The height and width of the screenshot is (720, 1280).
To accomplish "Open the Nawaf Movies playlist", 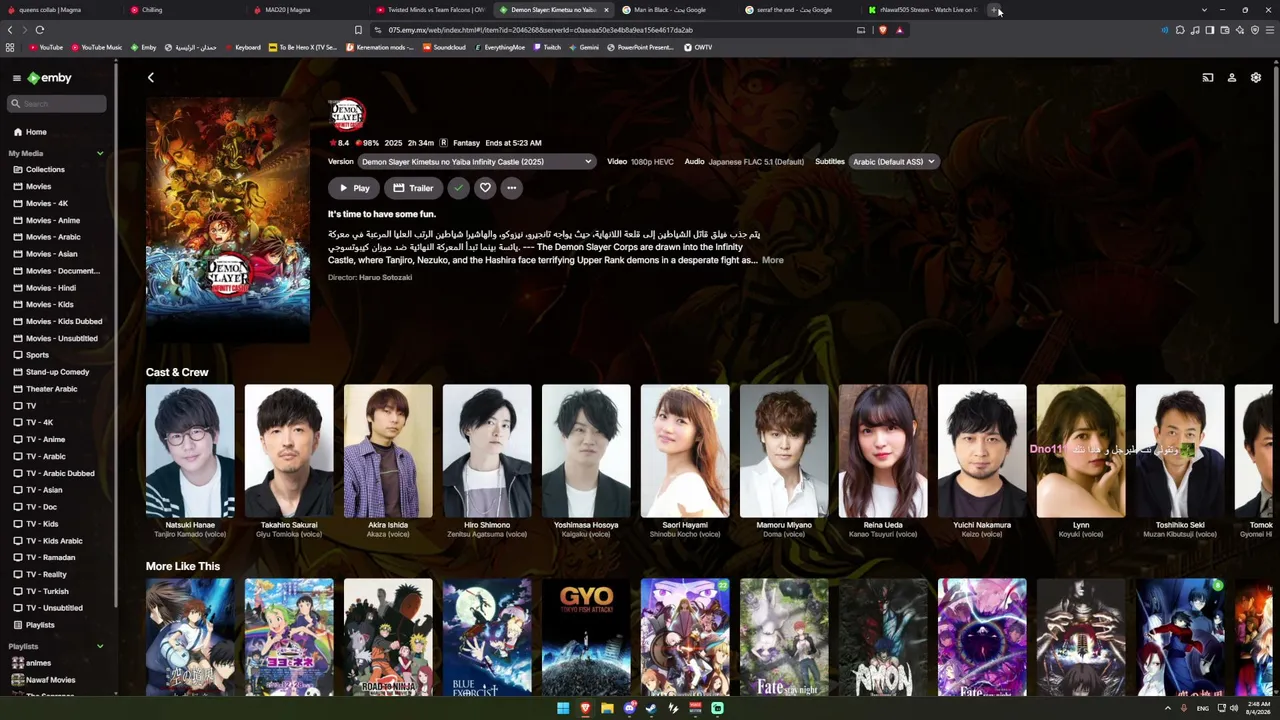I will point(50,680).
